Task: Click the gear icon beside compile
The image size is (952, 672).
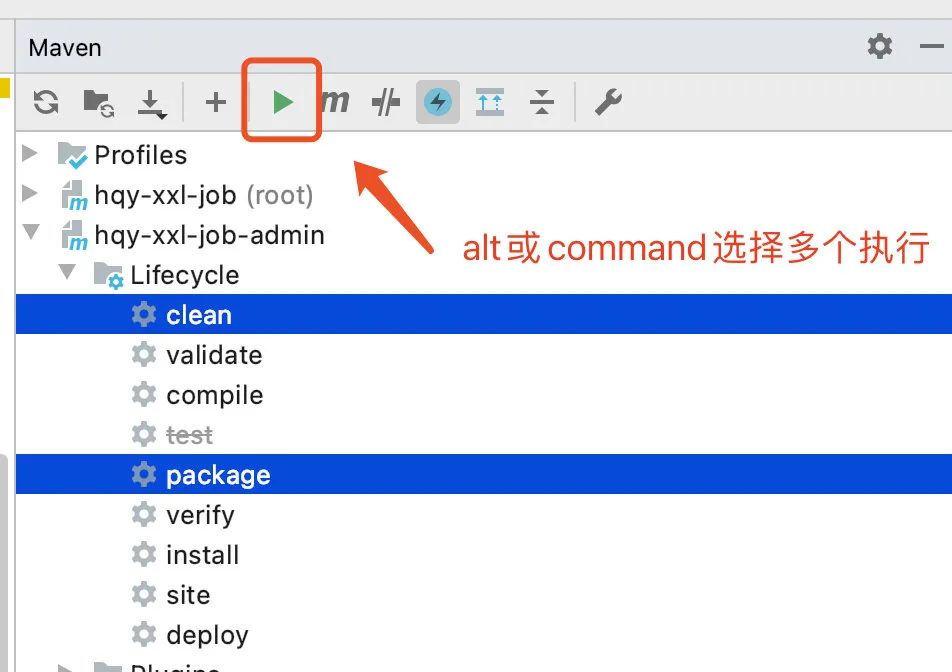Action: [144, 395]
